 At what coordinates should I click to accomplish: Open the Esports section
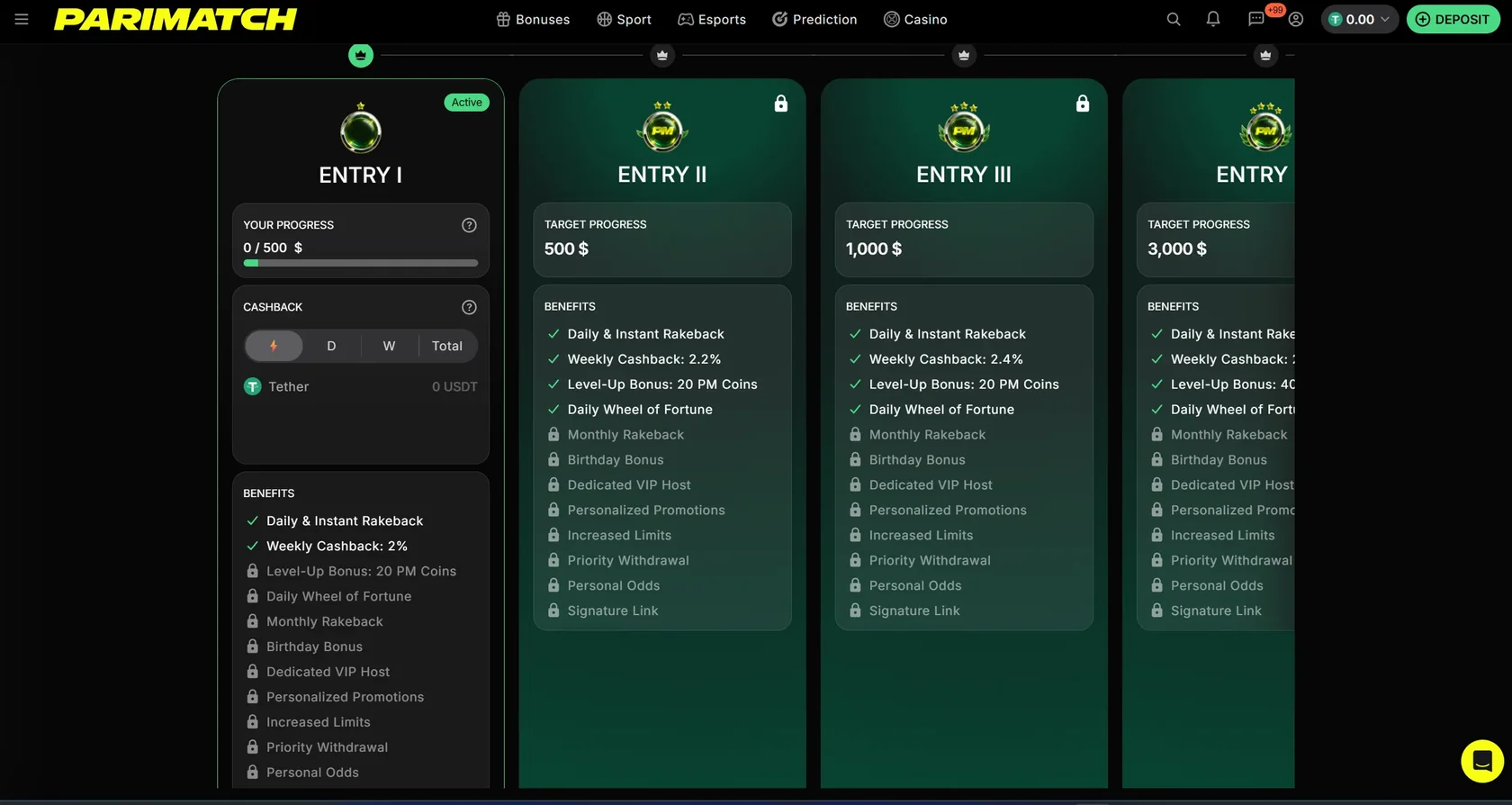[712, 19]
